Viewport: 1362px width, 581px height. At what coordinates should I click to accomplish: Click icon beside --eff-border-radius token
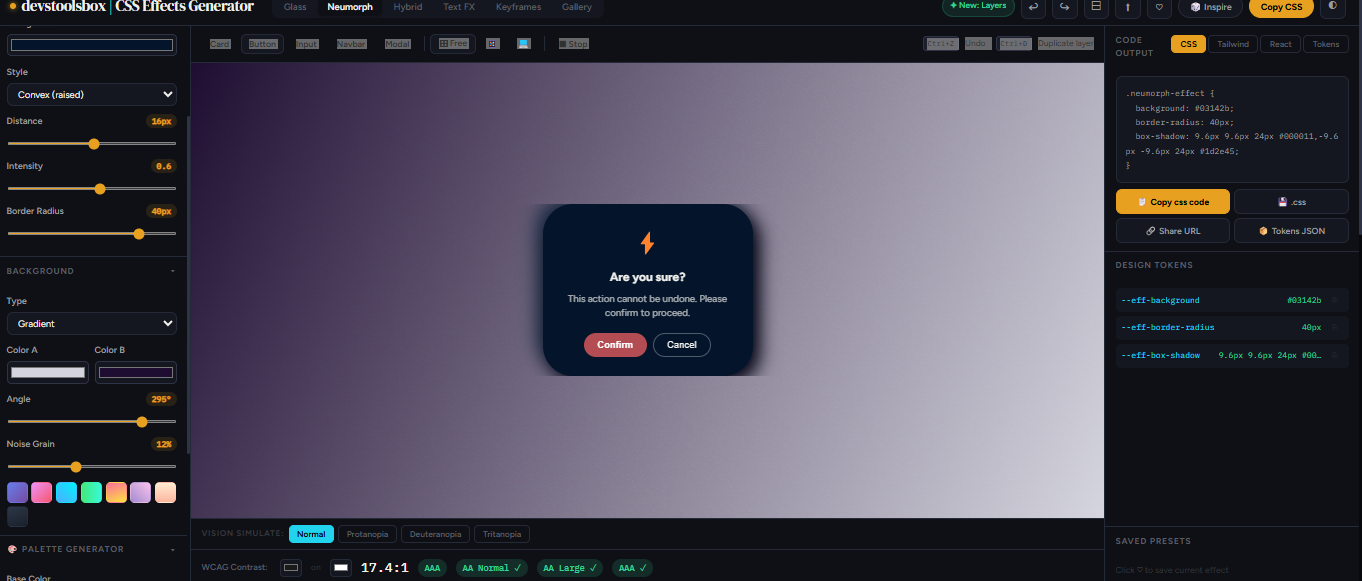[1334, 327]
